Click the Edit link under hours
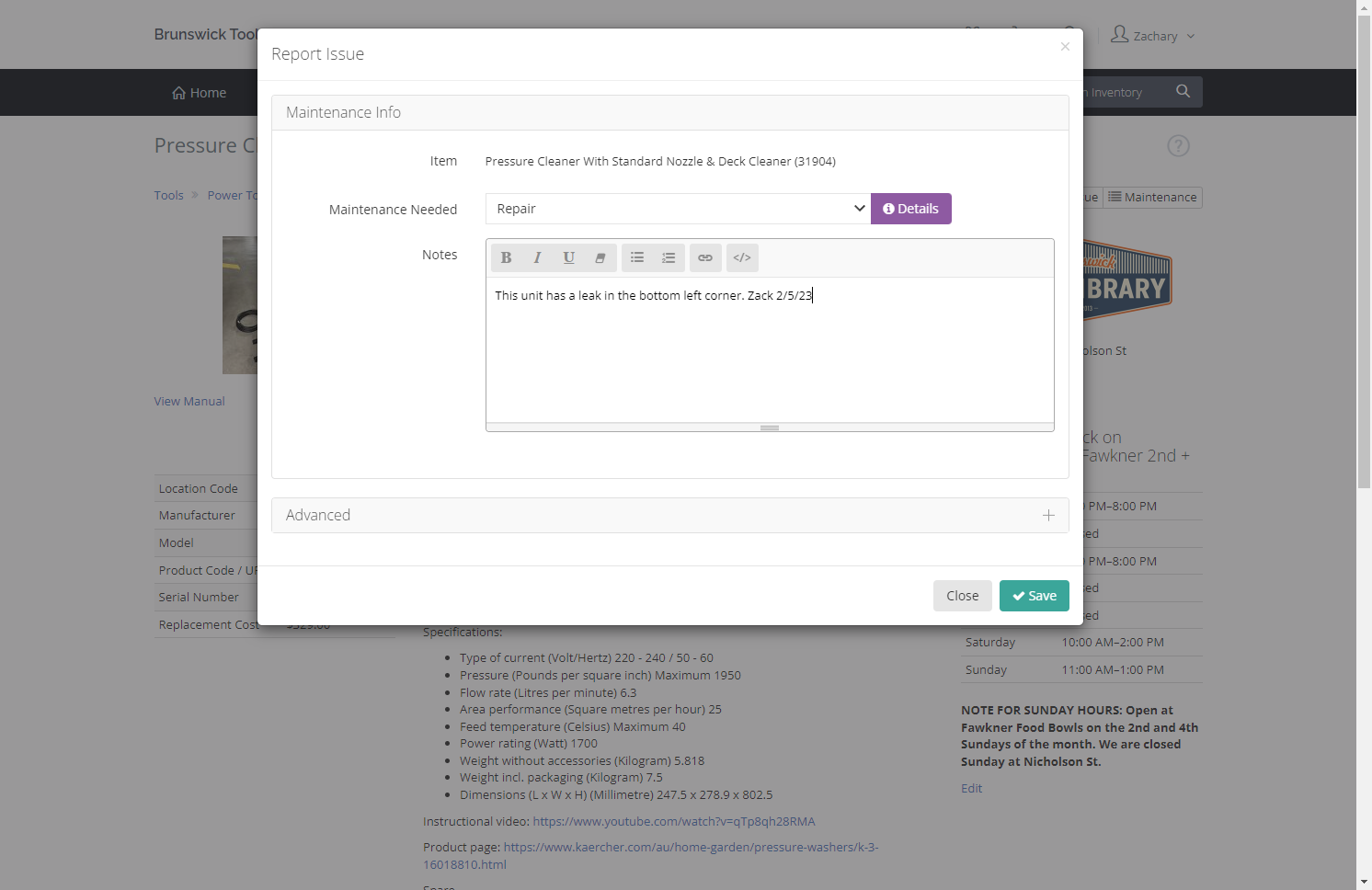This screenshot has width=1372, height=890. tap(971, 789)
